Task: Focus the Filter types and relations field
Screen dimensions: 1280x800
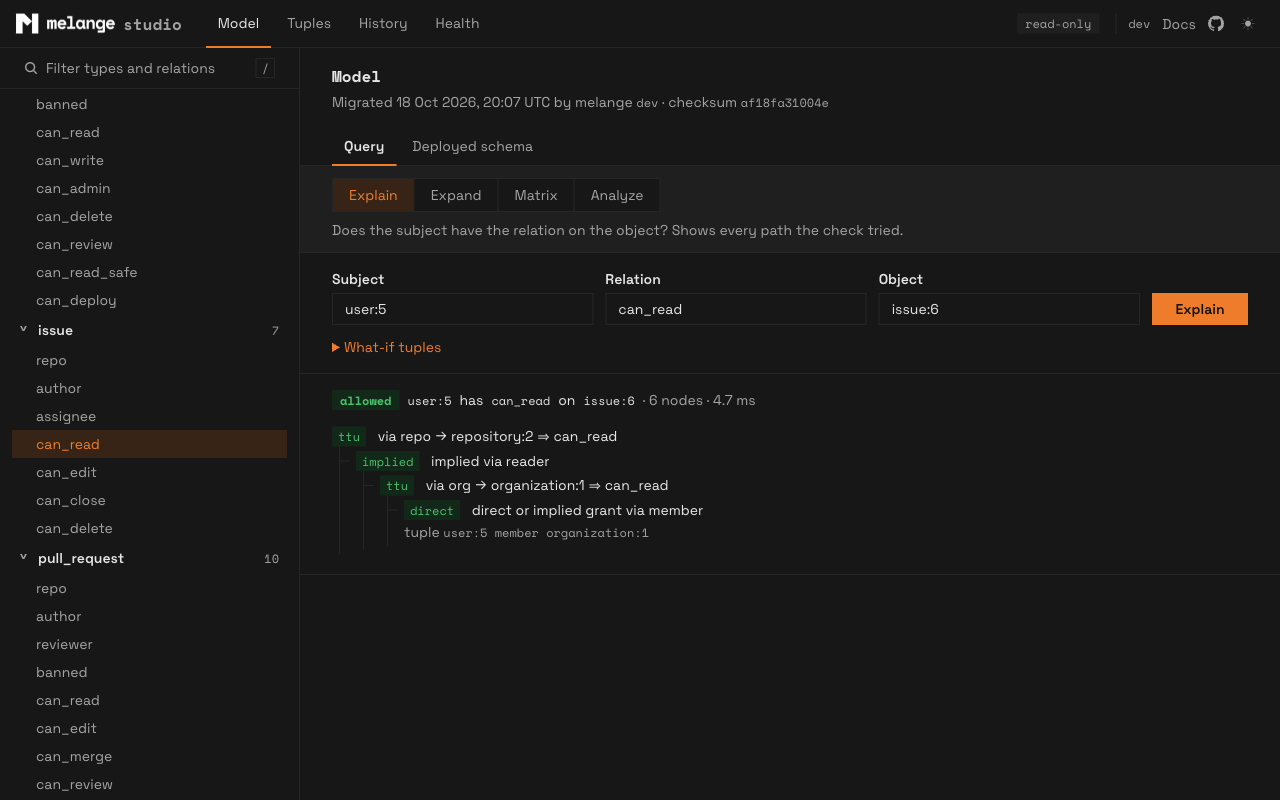Action: coord(149,68)
